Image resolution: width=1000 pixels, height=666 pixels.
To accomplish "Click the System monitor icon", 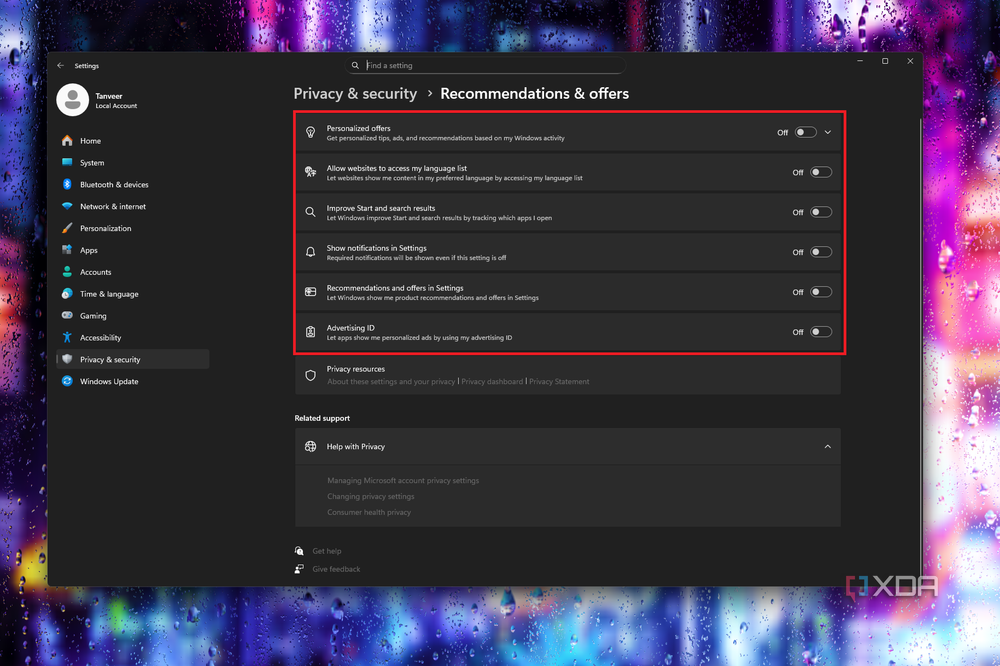I will 67,163.
